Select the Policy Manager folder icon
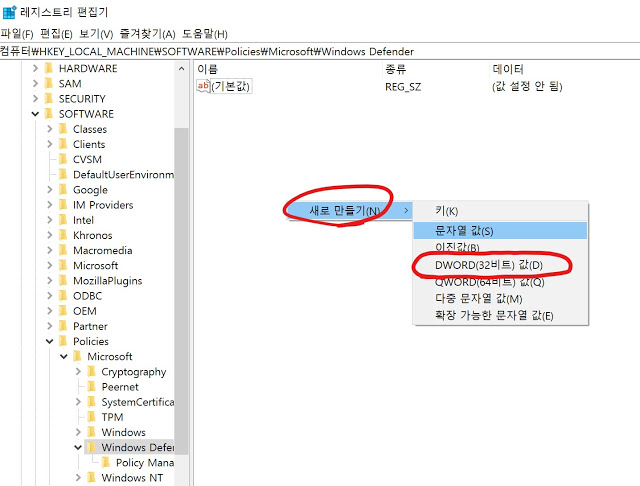 click(106, 462)
